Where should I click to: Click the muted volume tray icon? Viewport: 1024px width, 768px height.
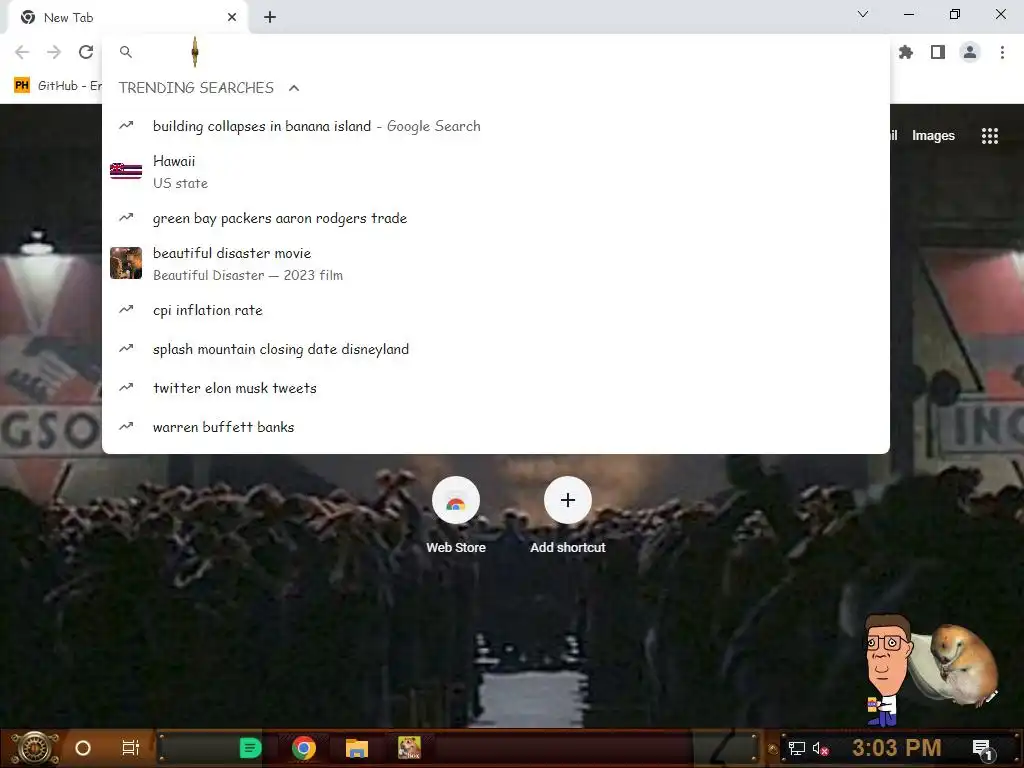[820, 749]
